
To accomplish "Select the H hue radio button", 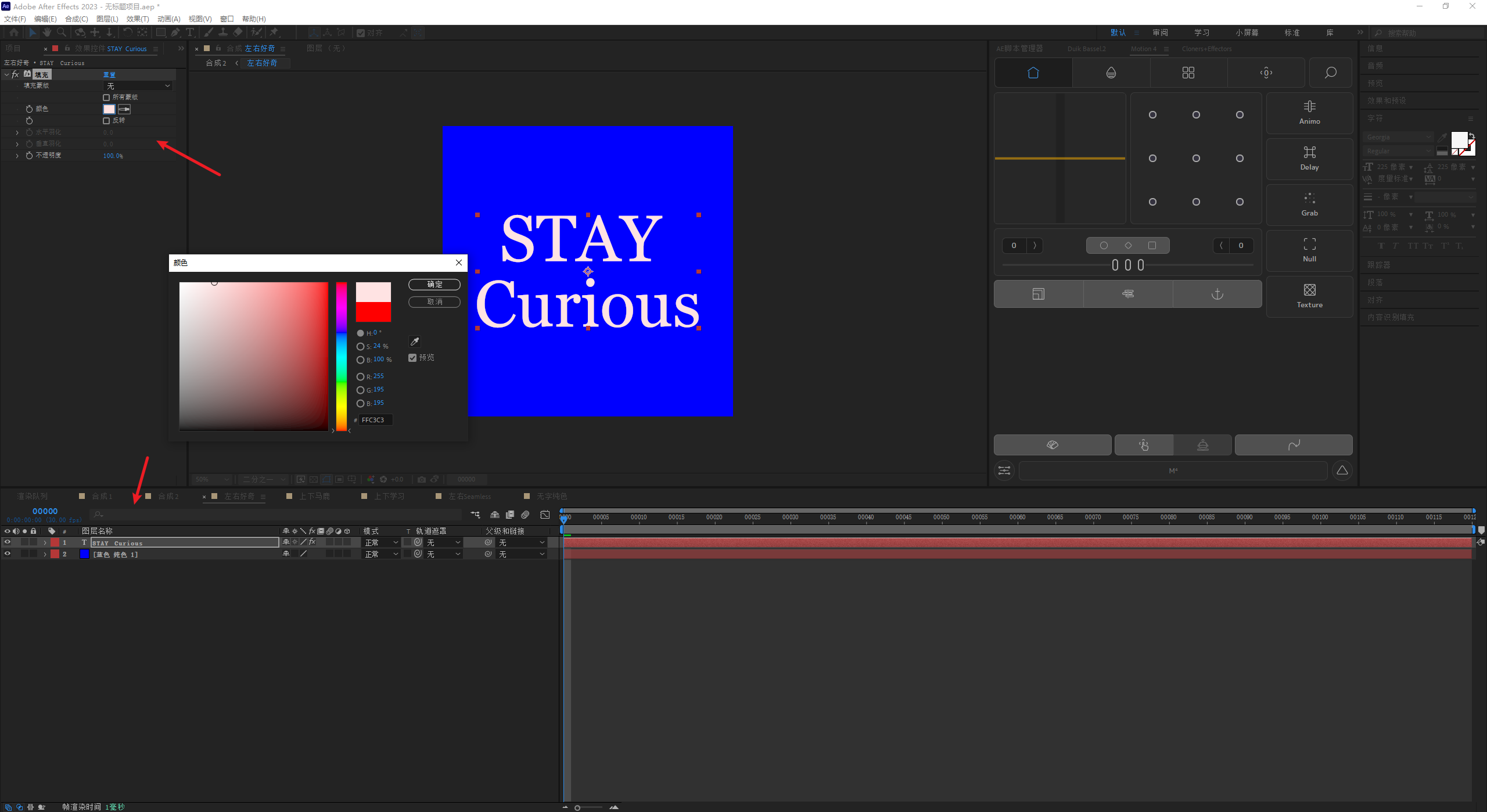I will pos(360,333).
